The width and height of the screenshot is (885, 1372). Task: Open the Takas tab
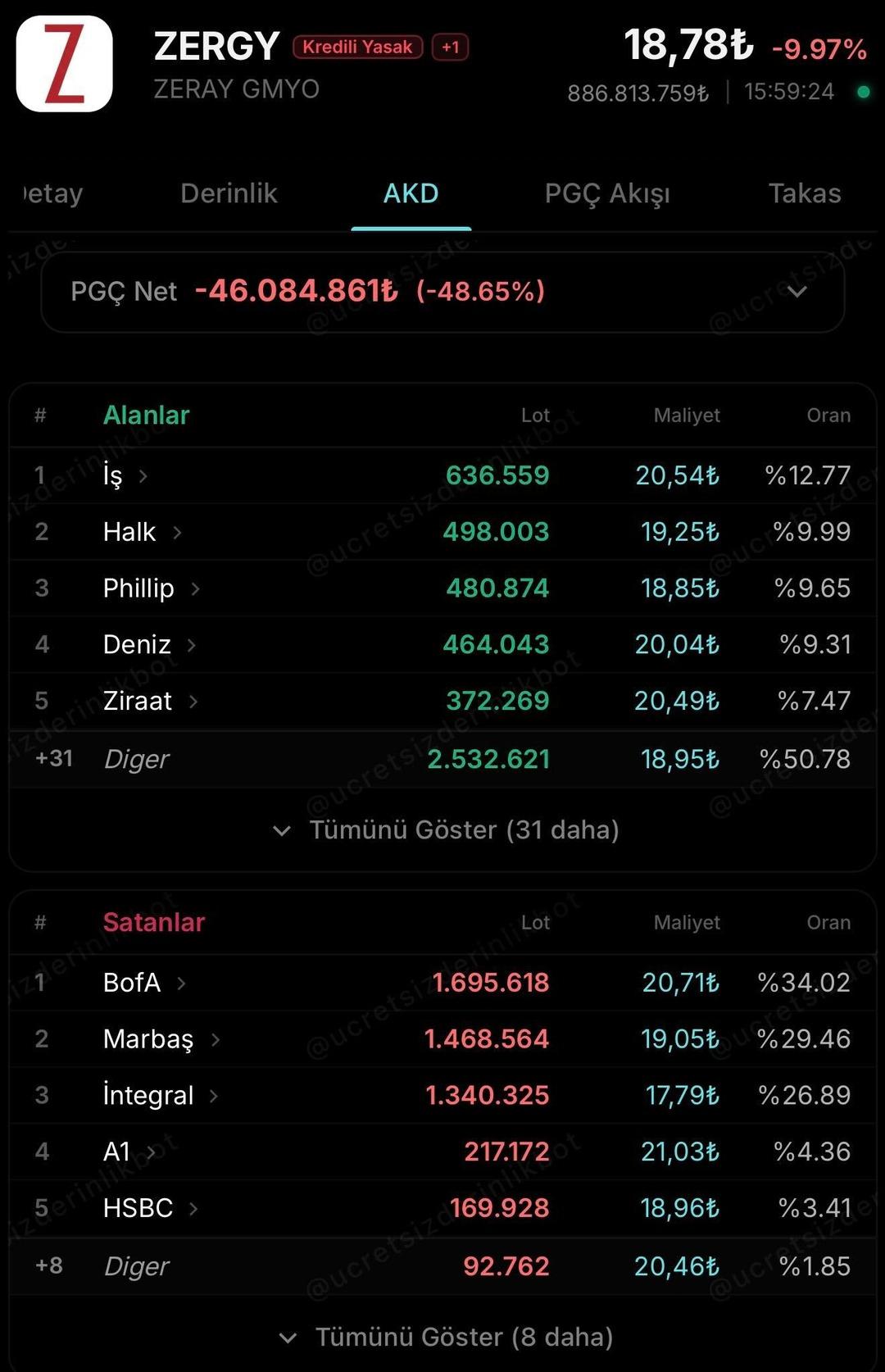[x=805, y=193]
